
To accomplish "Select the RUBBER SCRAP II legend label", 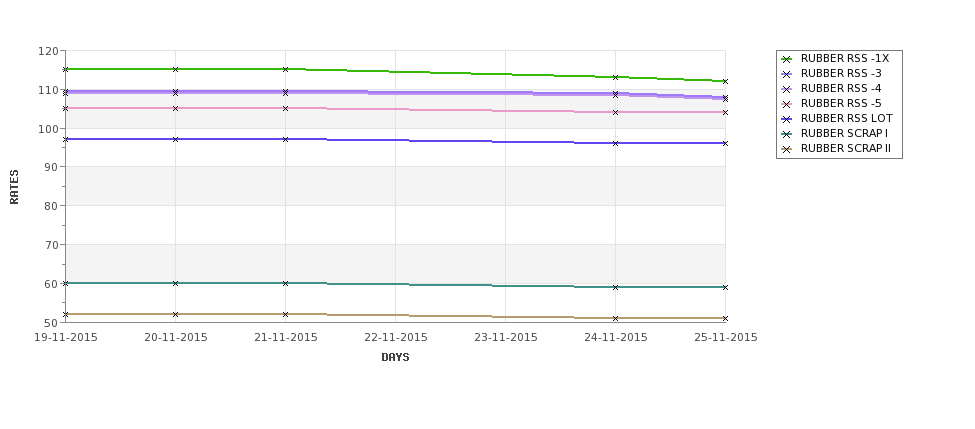I will (846, 149).
